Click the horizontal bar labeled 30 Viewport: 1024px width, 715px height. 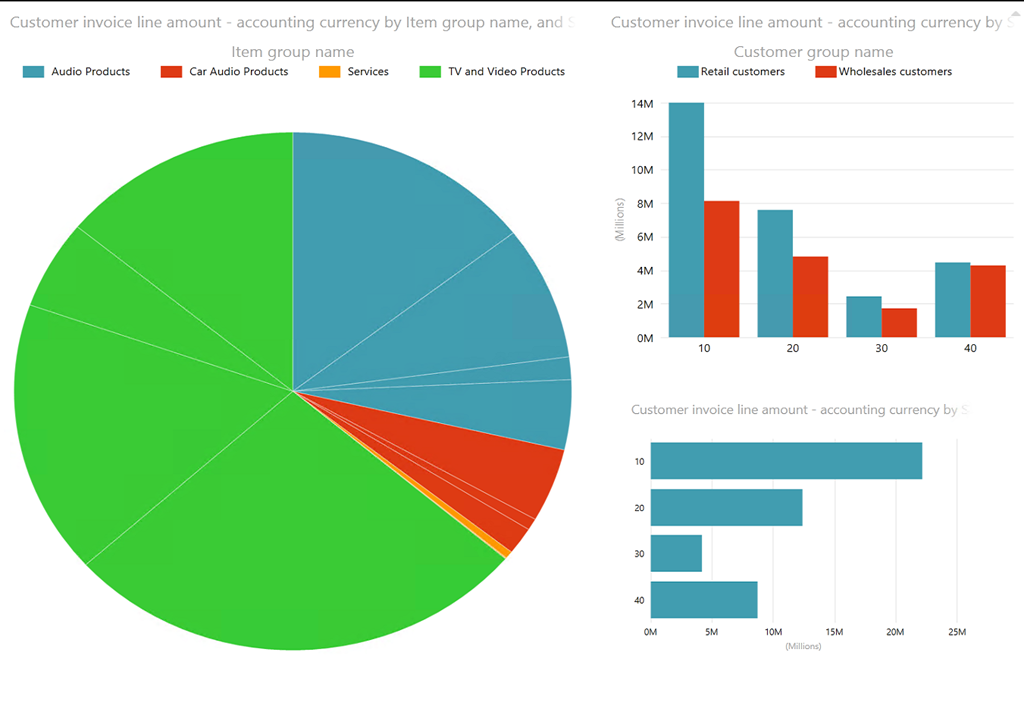676,553
